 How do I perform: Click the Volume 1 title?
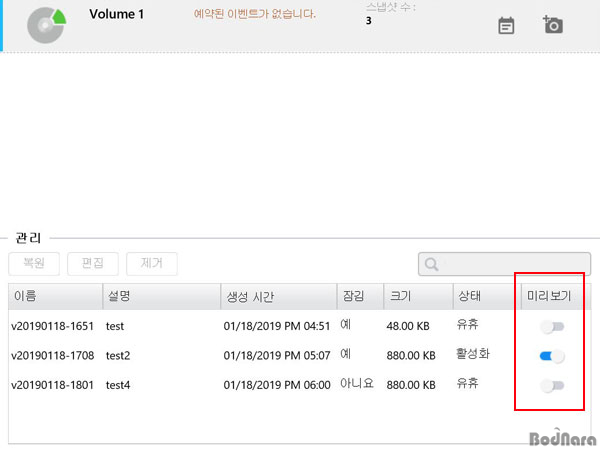click(117, 14)
